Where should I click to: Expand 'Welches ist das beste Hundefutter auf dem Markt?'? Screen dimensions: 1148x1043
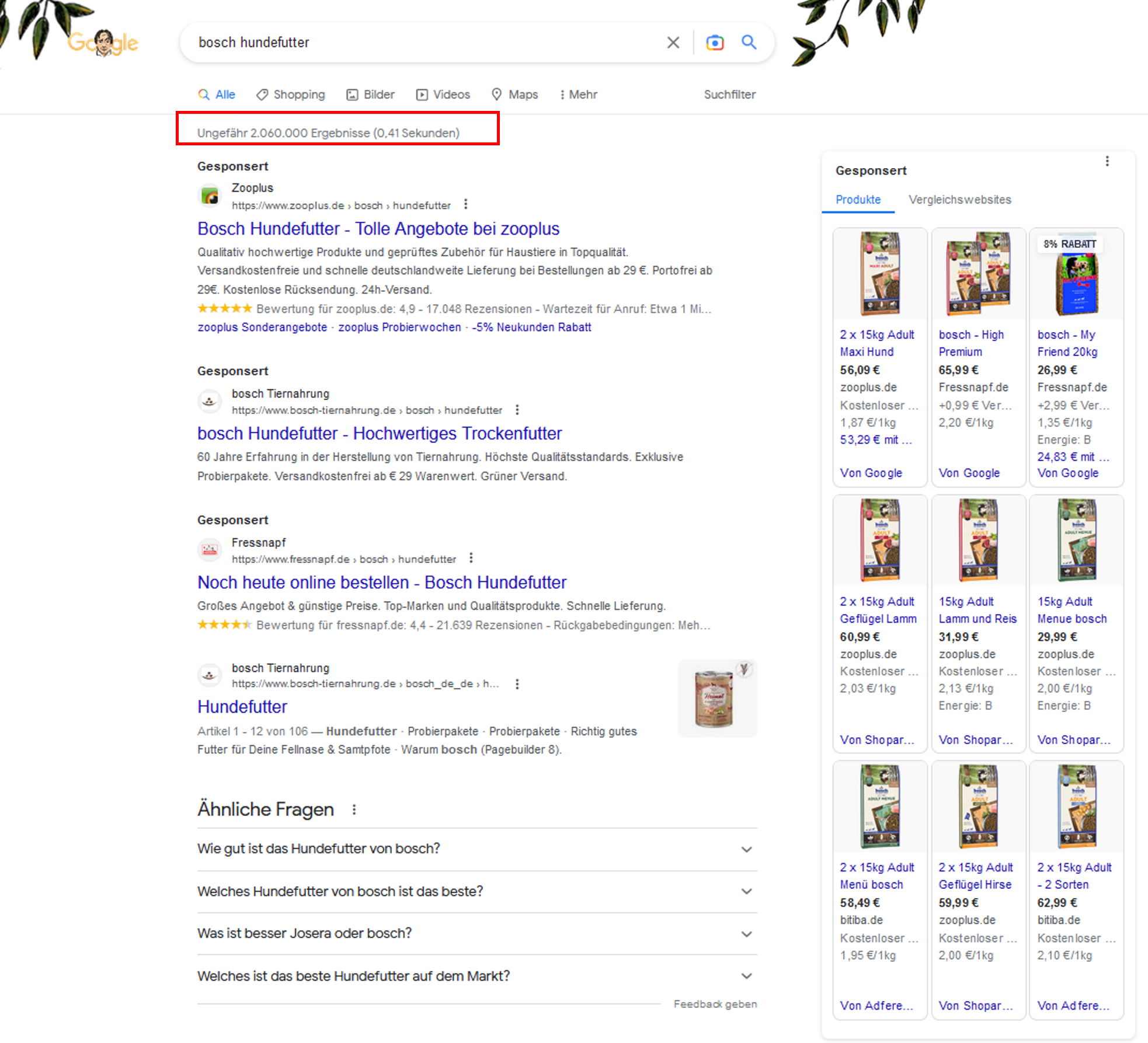(x=477, y=976)
